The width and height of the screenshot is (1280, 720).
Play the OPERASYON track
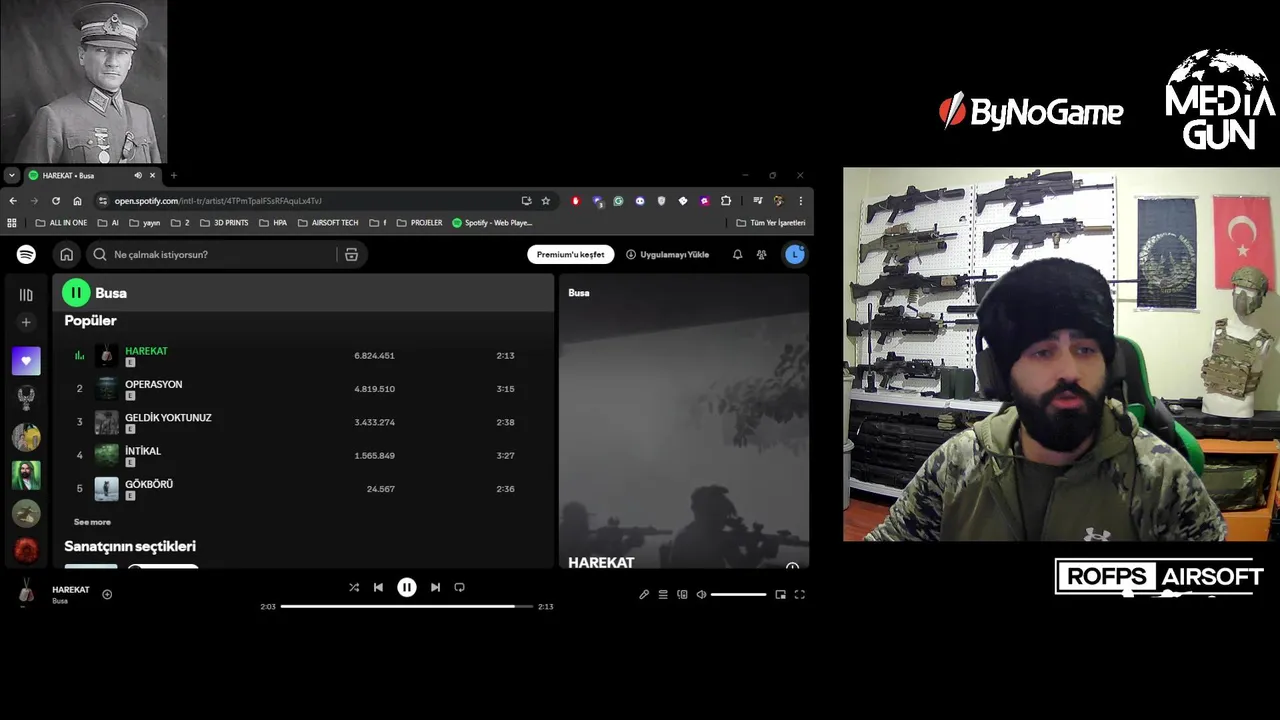click(303, 389)
